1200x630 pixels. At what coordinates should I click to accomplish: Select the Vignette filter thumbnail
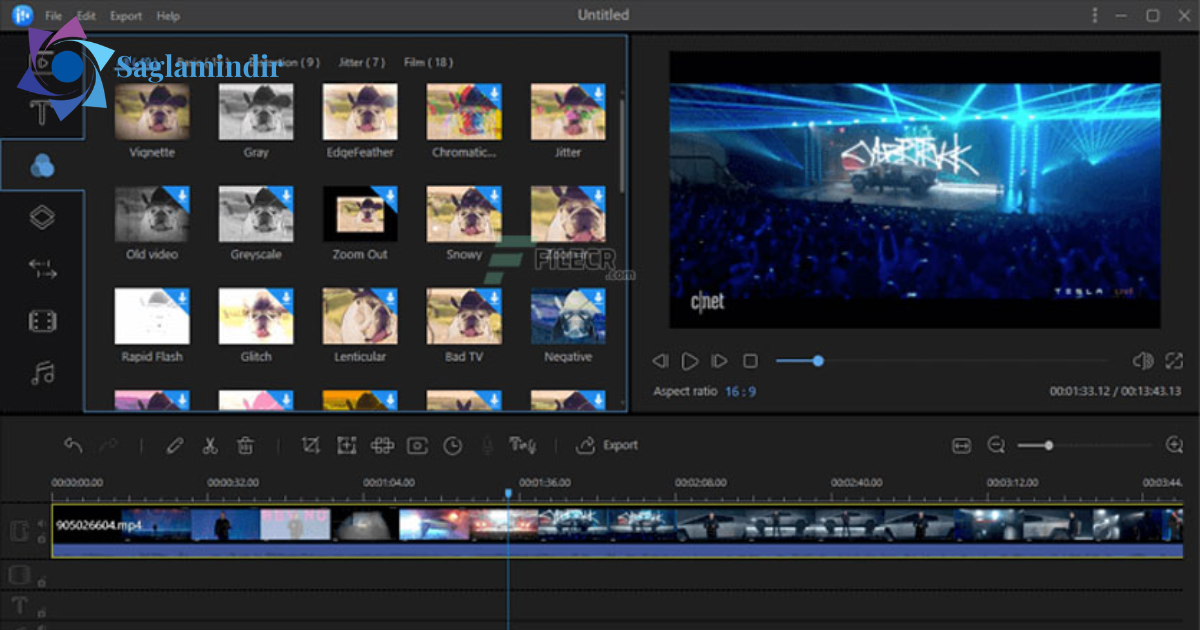152,111
